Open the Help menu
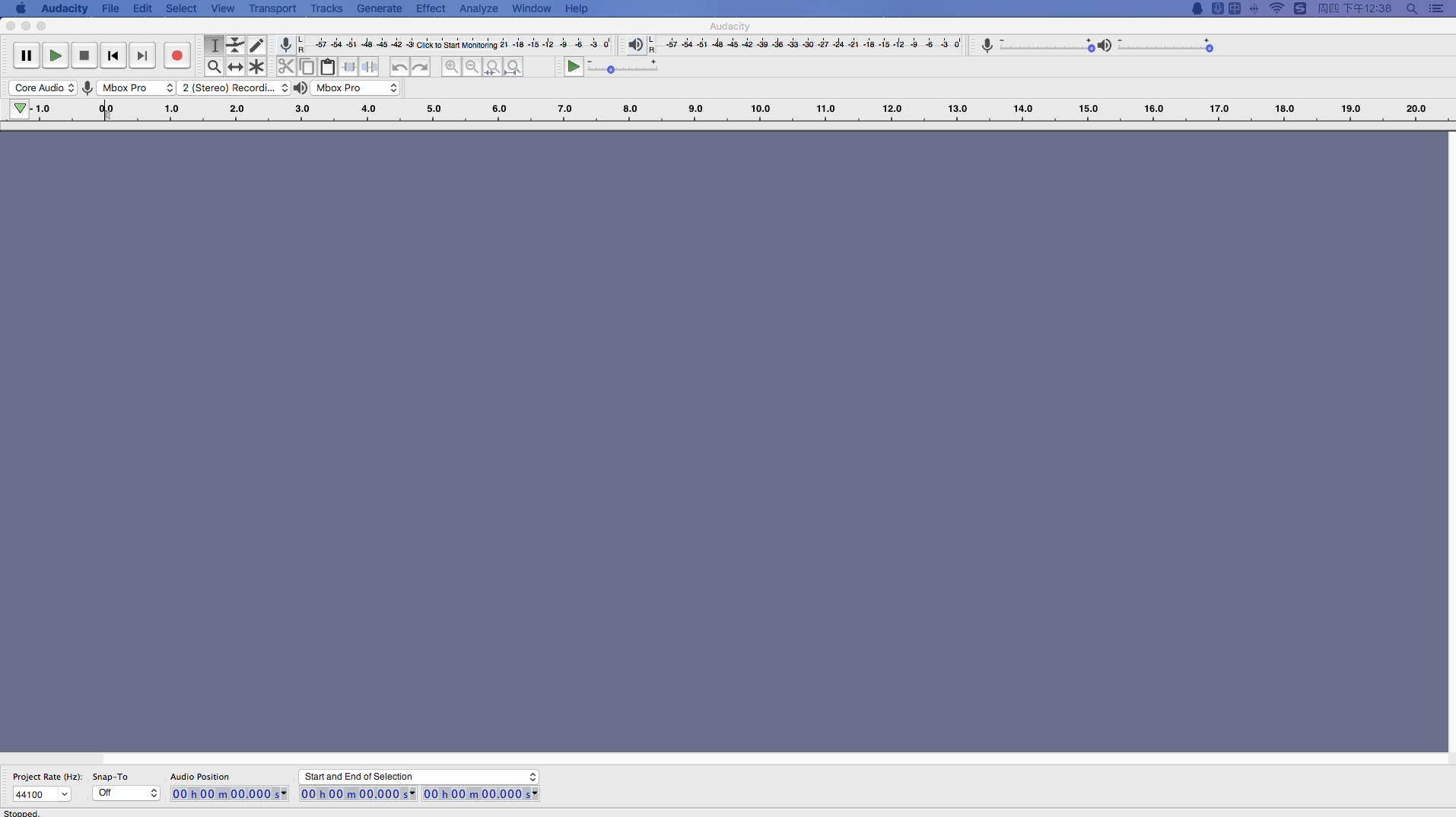1456x817 pixels. [x=576, y=8]
